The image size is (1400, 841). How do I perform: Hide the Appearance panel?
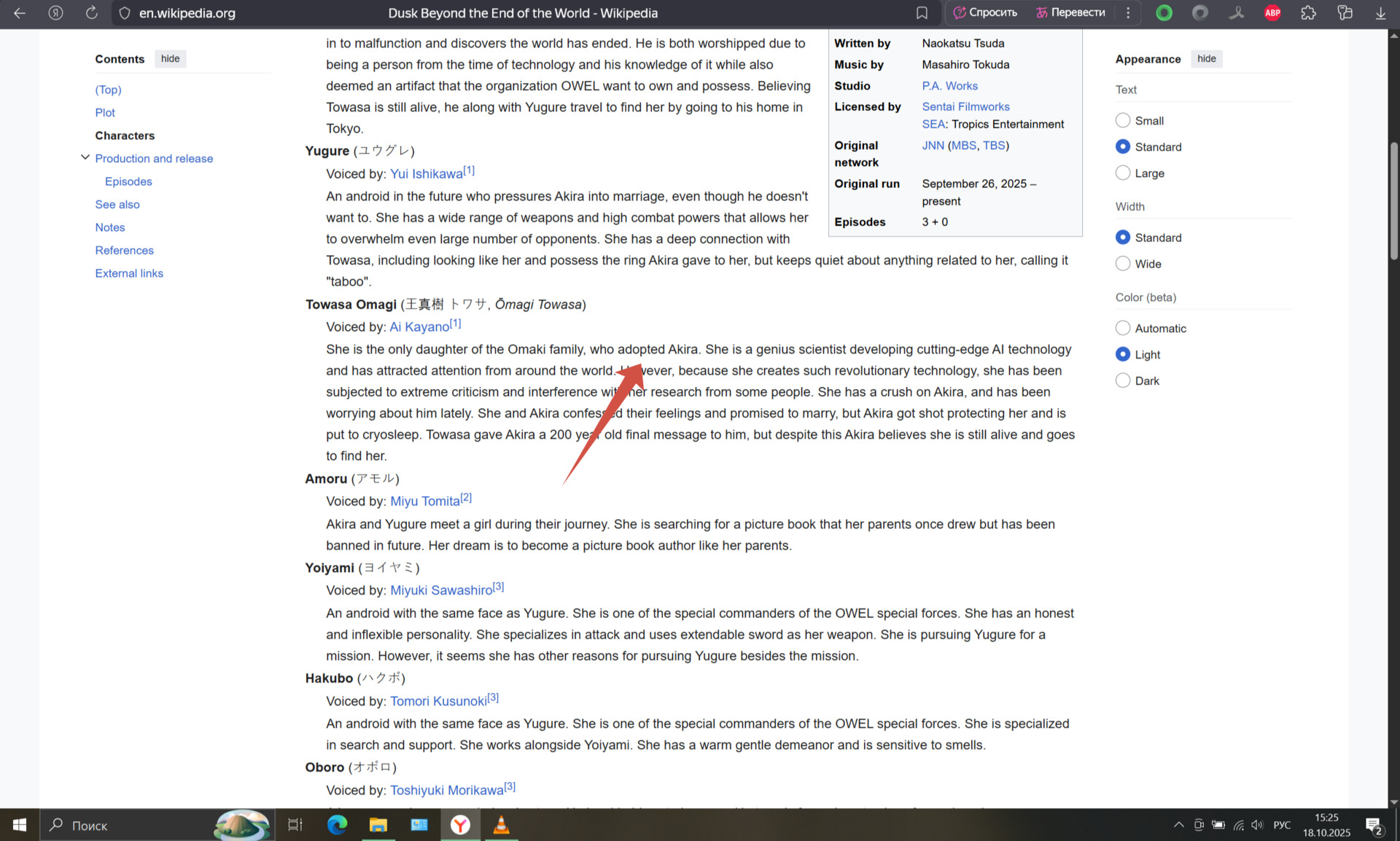1206,59
